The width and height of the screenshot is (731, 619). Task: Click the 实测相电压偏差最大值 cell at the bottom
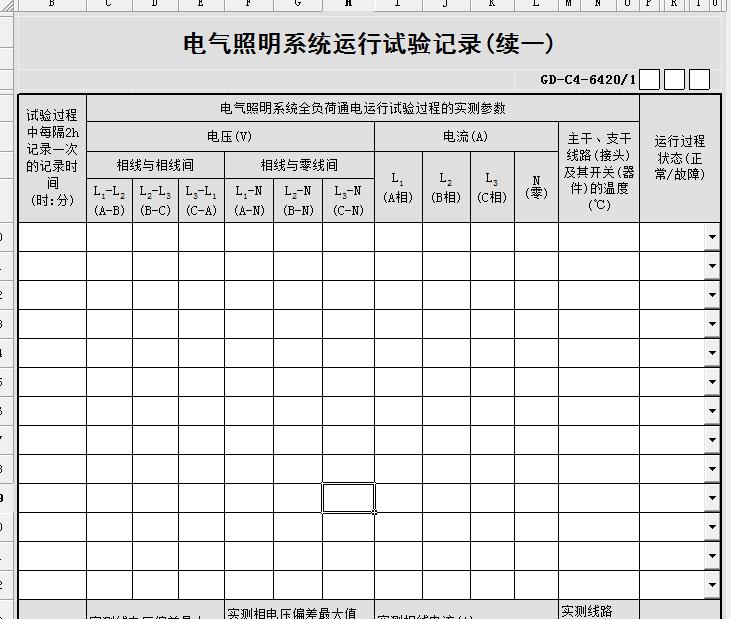[299, 610]
